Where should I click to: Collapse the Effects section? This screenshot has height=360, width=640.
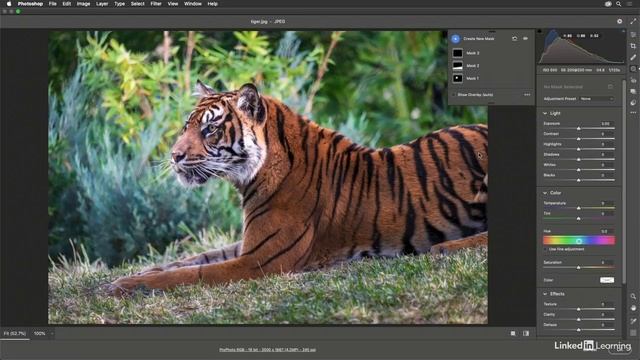(x=545, y=294)
